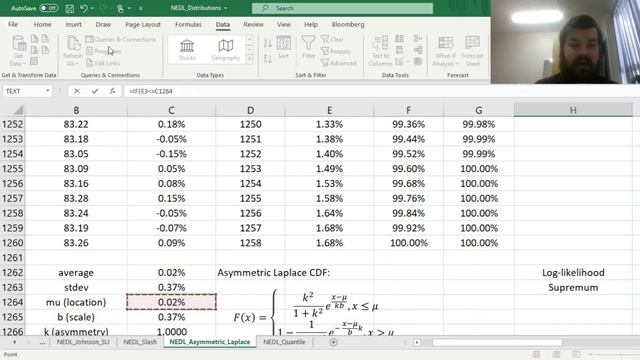Viewport: 640px width, 360px height.
Task: Switch to NEDL_Quantile sheet tab
Action: pos(284,342)
